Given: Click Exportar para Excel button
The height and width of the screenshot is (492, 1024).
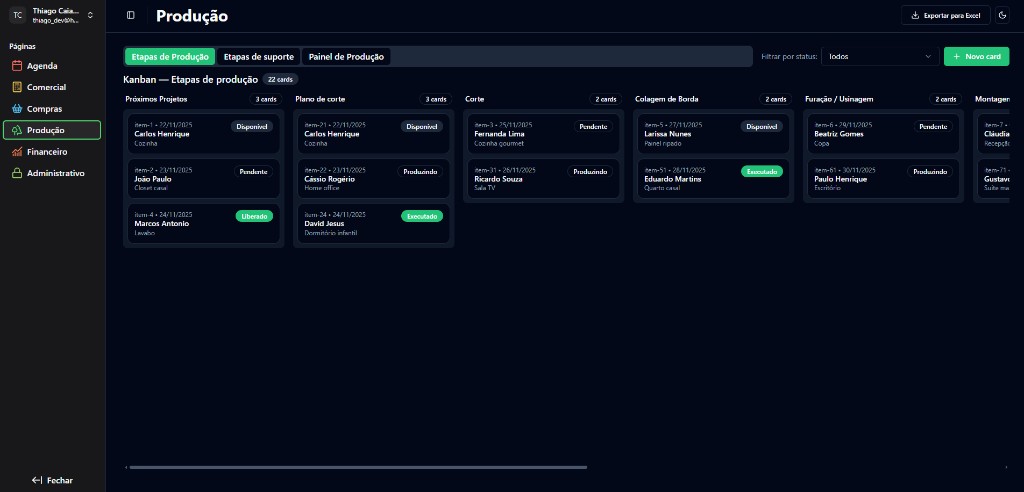Looking at the screenshot, I should coord(946,15).
